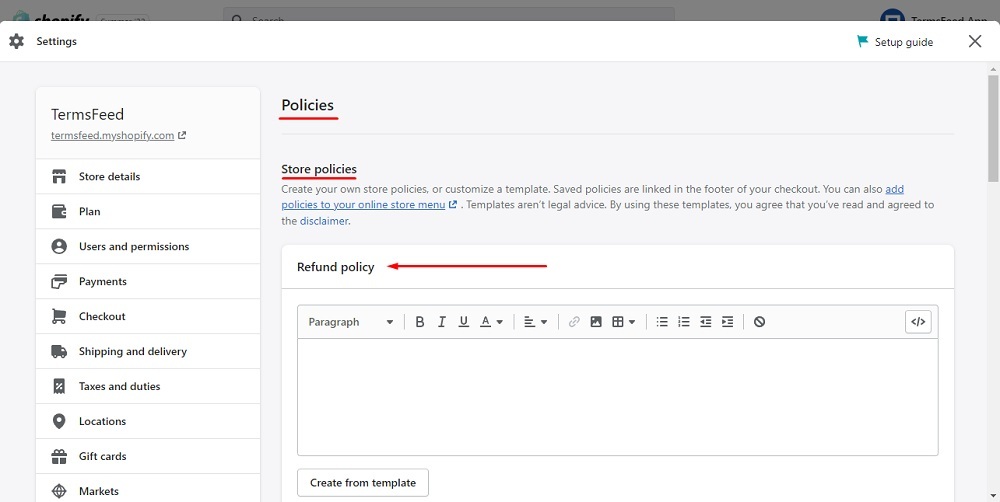This screenshot has width=1000, height=502.
Task: Toggle underline formatting in the editor
Action: pos(464,322)
